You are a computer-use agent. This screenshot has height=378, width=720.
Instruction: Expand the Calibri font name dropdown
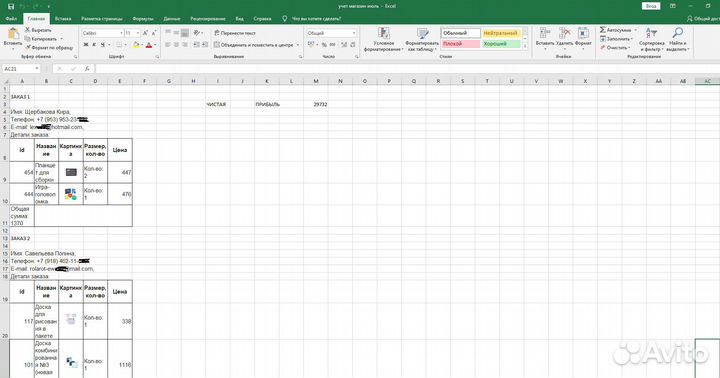pos(121,33)
